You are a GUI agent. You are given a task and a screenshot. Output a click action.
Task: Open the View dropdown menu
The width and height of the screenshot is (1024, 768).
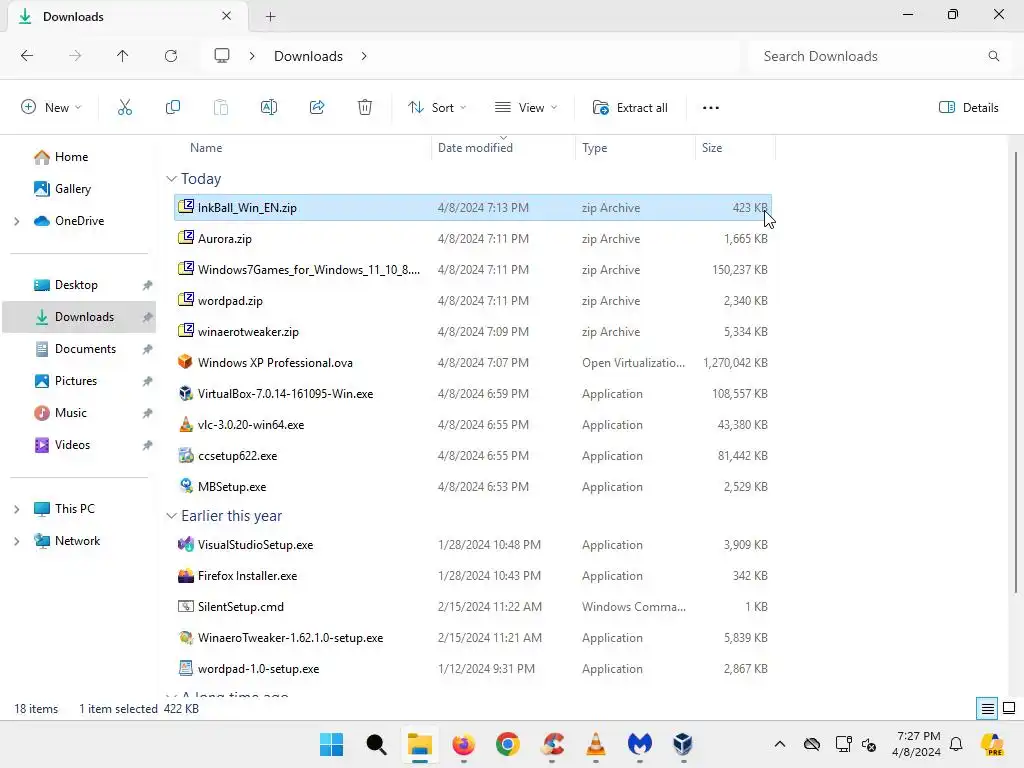[x=526, y=108]
